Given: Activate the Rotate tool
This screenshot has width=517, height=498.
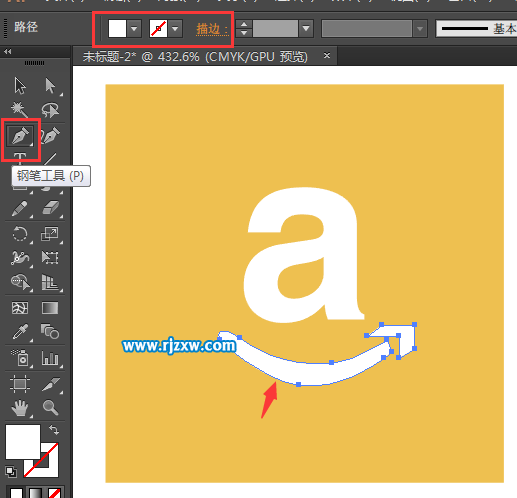Looking at the screenshot, I should click(x=20, y=233).
